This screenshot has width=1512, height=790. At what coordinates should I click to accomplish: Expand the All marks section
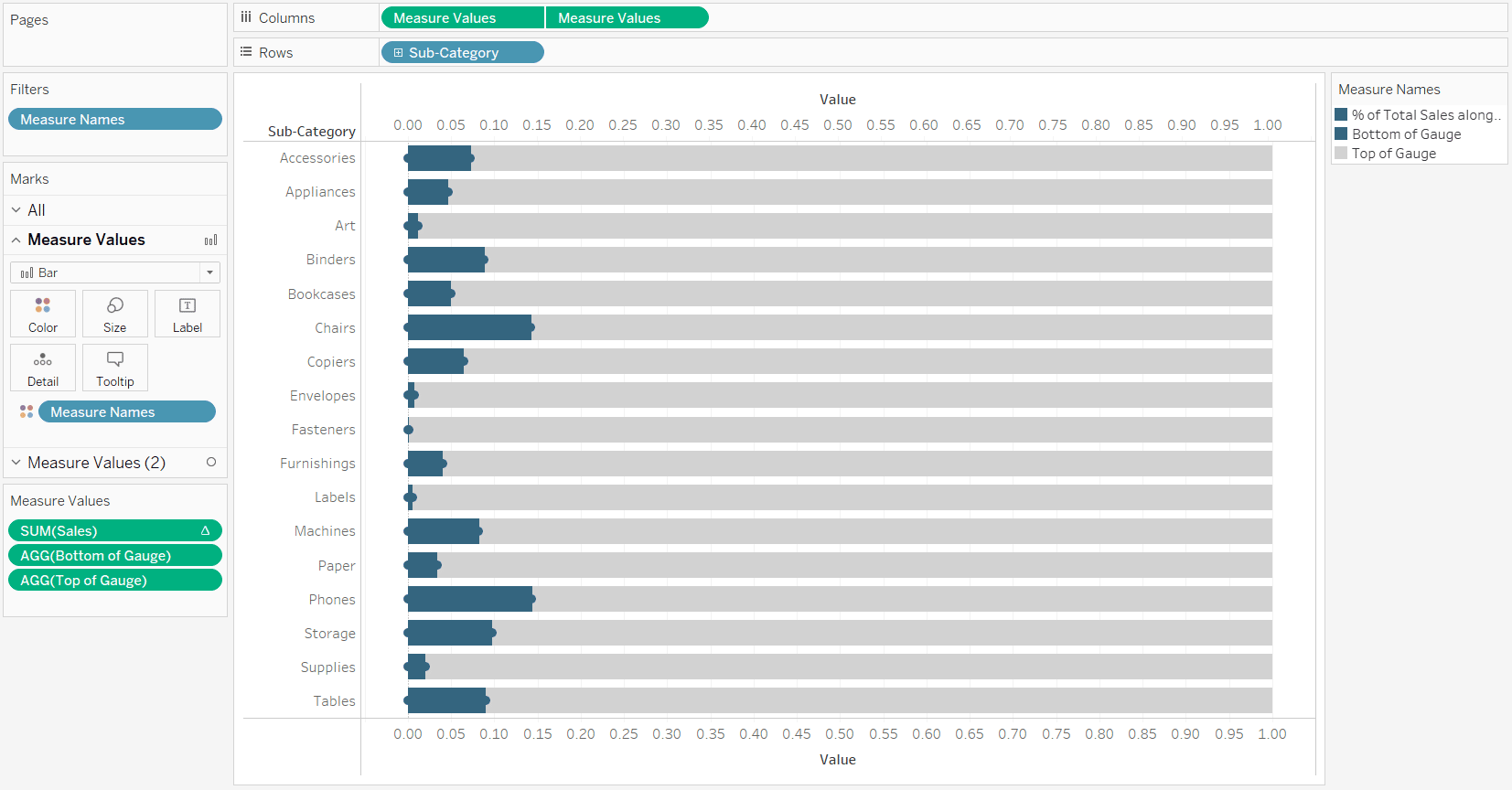click(x=16, y=209)
